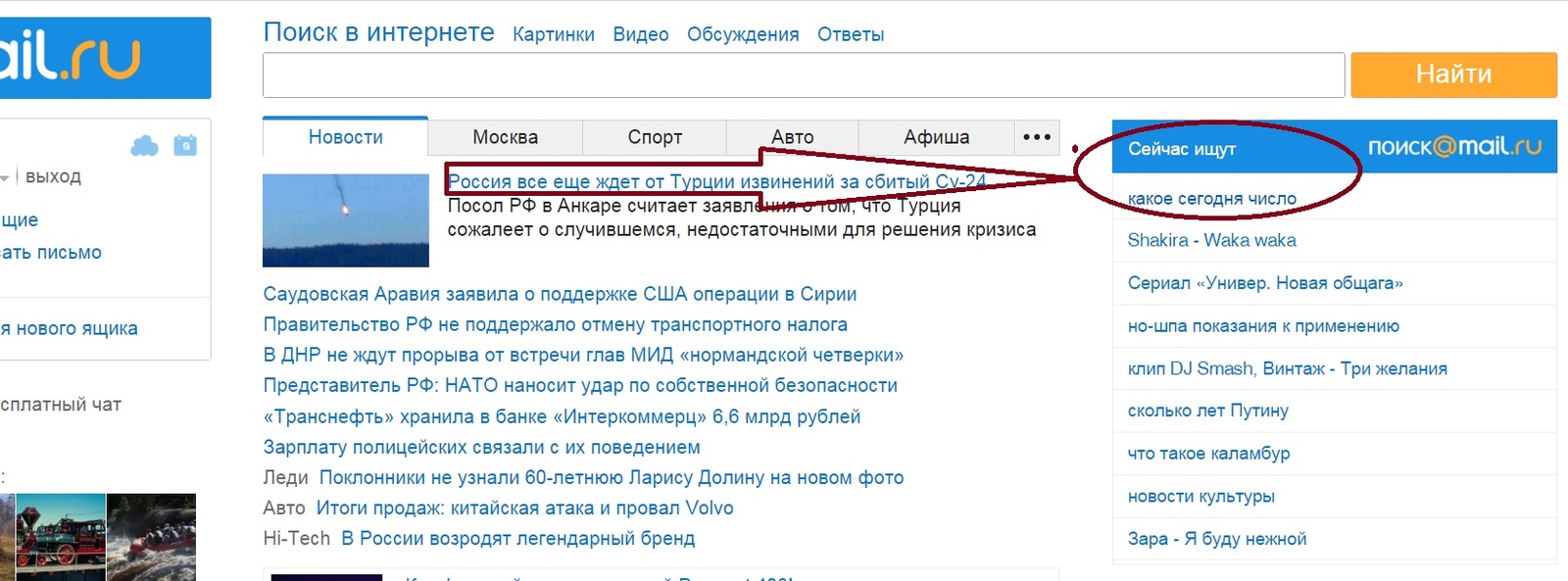This screenshot has height=581, width=1568.
Task: Switch to the Афиша tab
Action: 936,137
